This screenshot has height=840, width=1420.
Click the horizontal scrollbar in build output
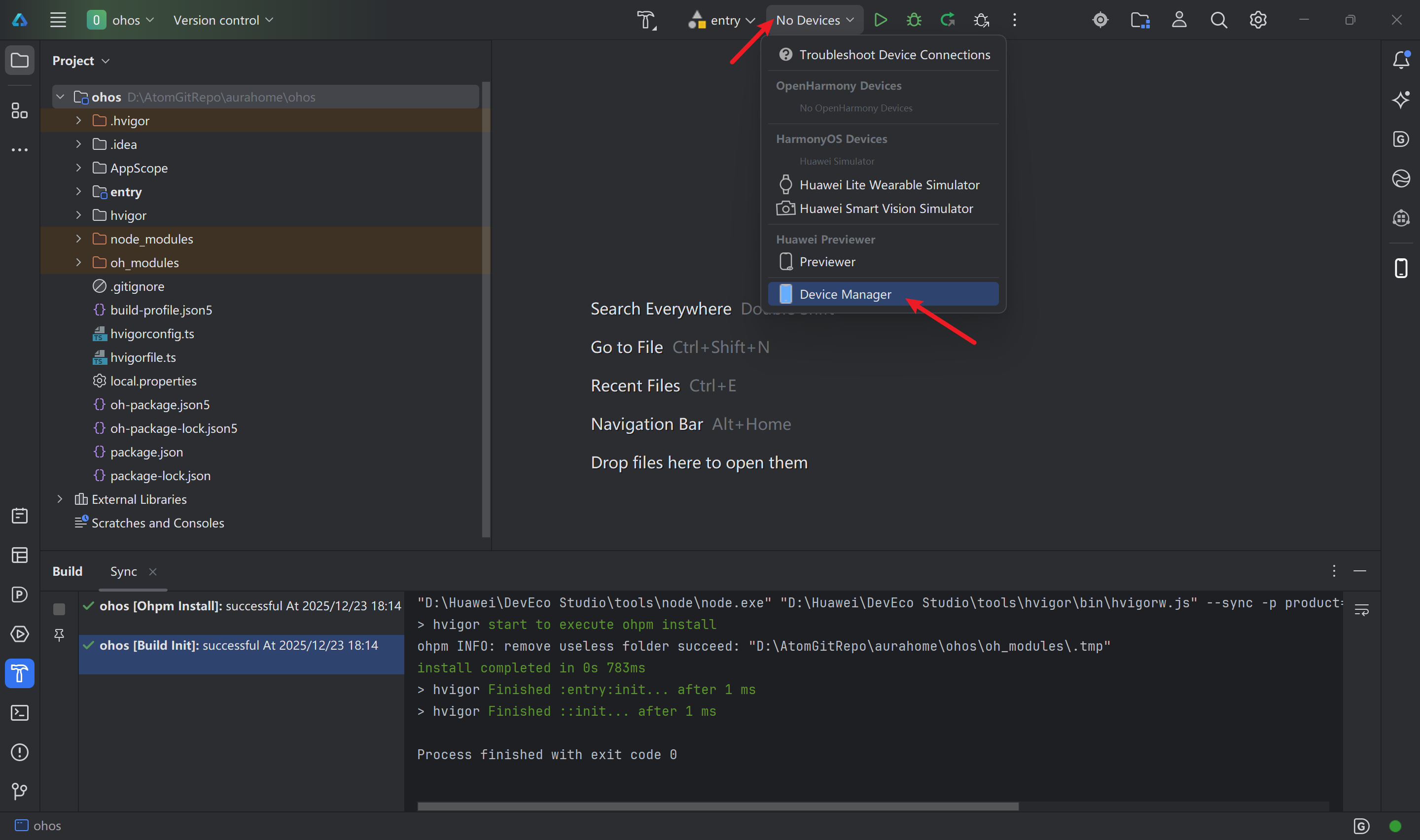717,806
